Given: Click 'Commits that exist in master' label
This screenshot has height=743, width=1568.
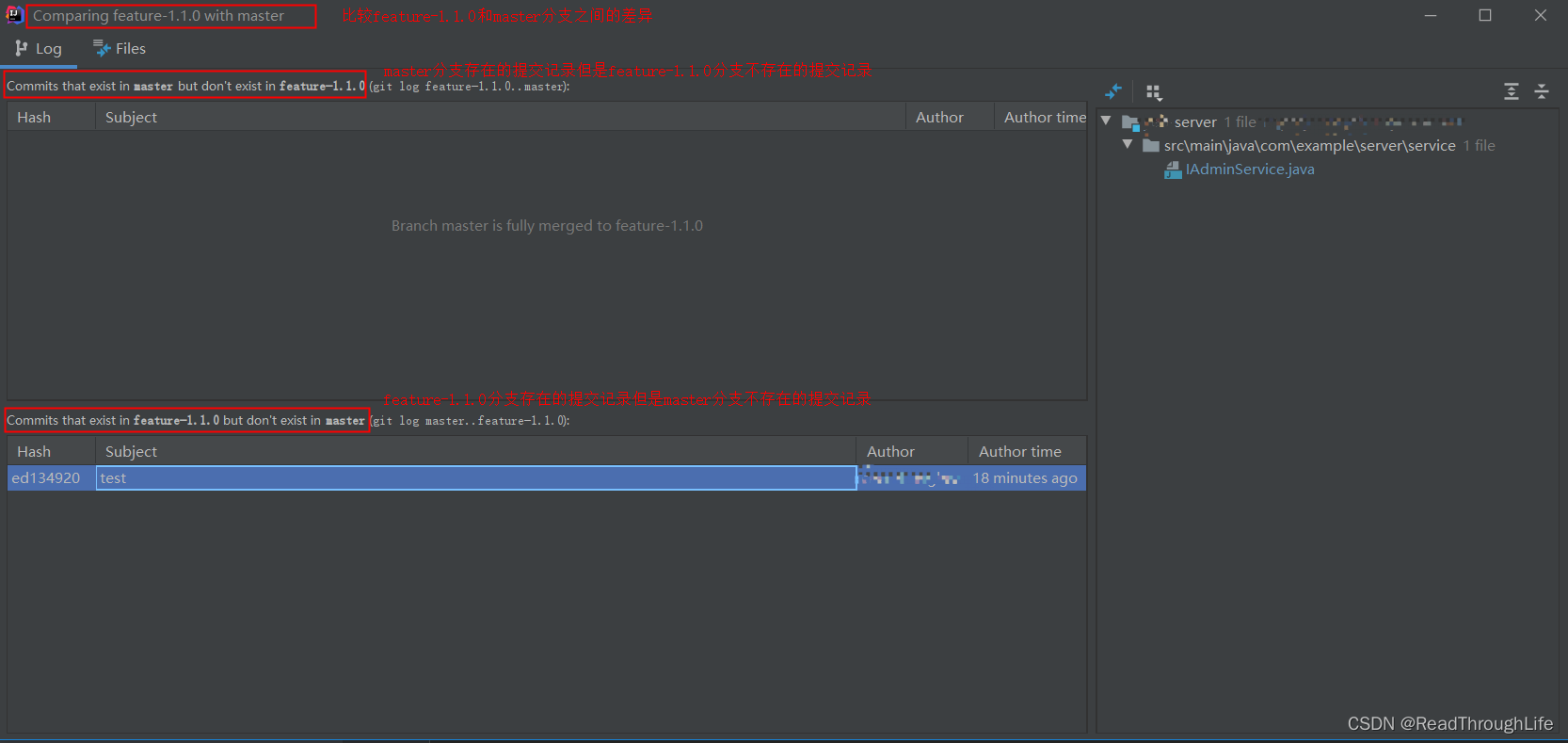Looking at the screenshot, I should point(185,86).
